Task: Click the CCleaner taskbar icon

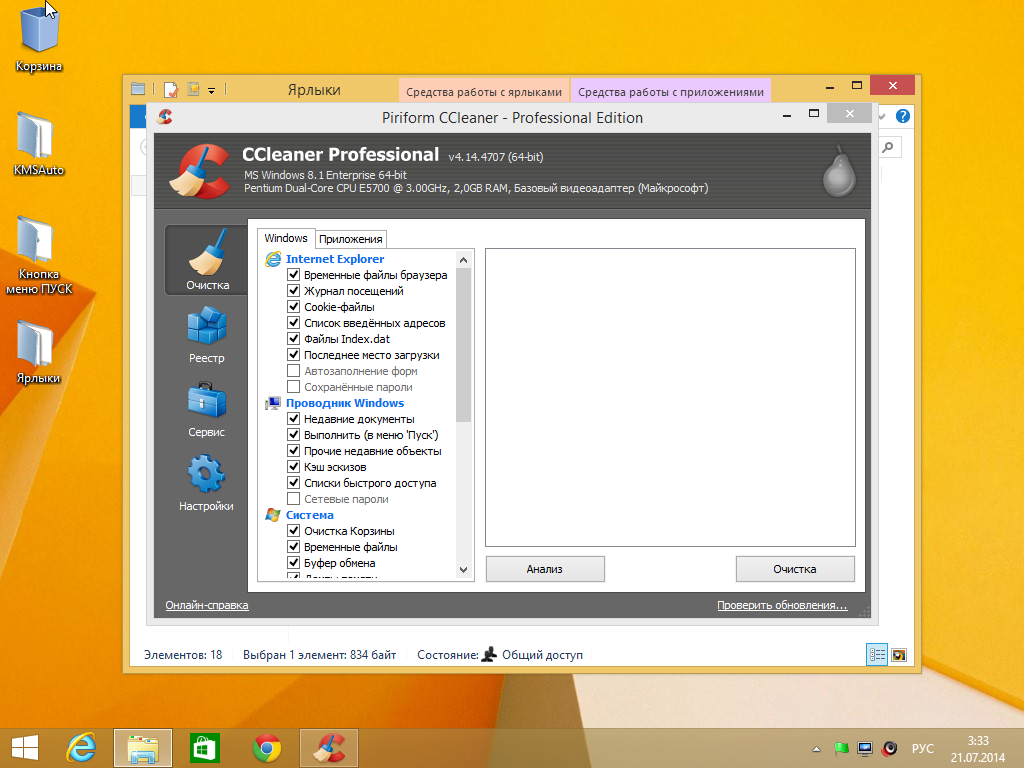Action: 328,748
